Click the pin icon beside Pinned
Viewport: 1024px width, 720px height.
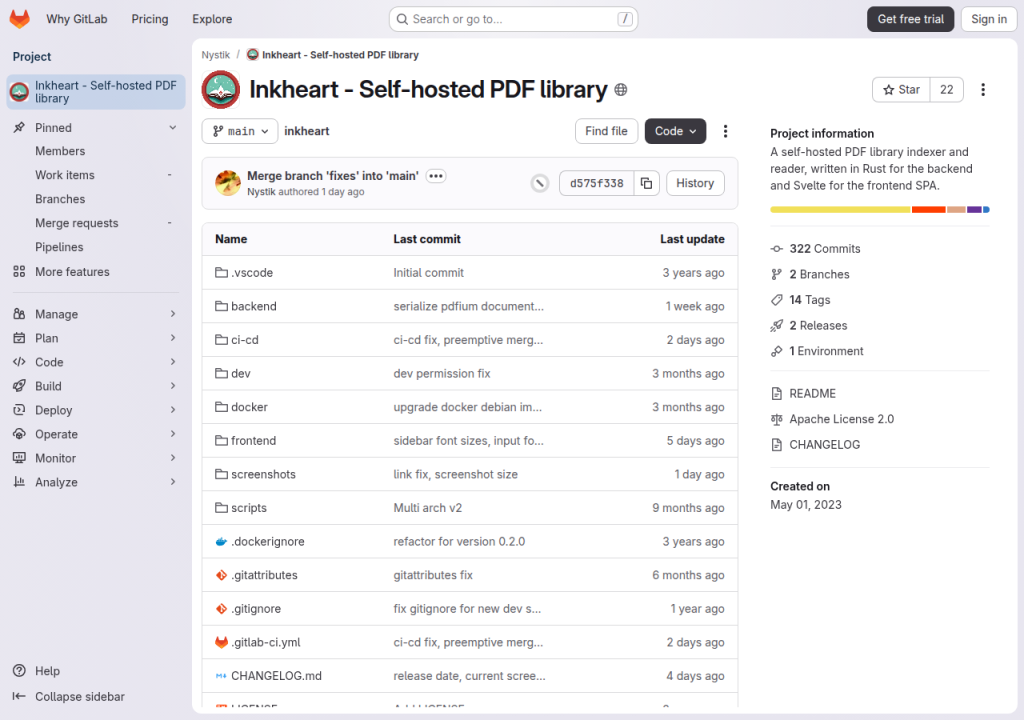coord(20,127)
